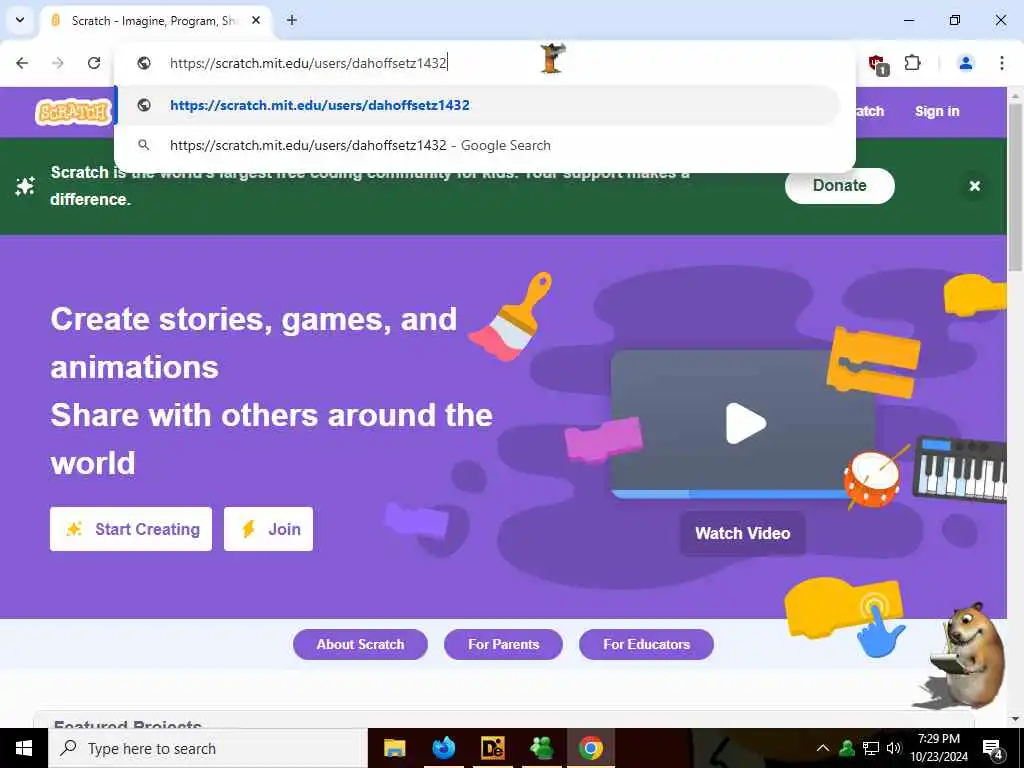Open the green people taskbar app
Image resolution: width=1024 pixels, height=768 pixels.
point(542,748)
